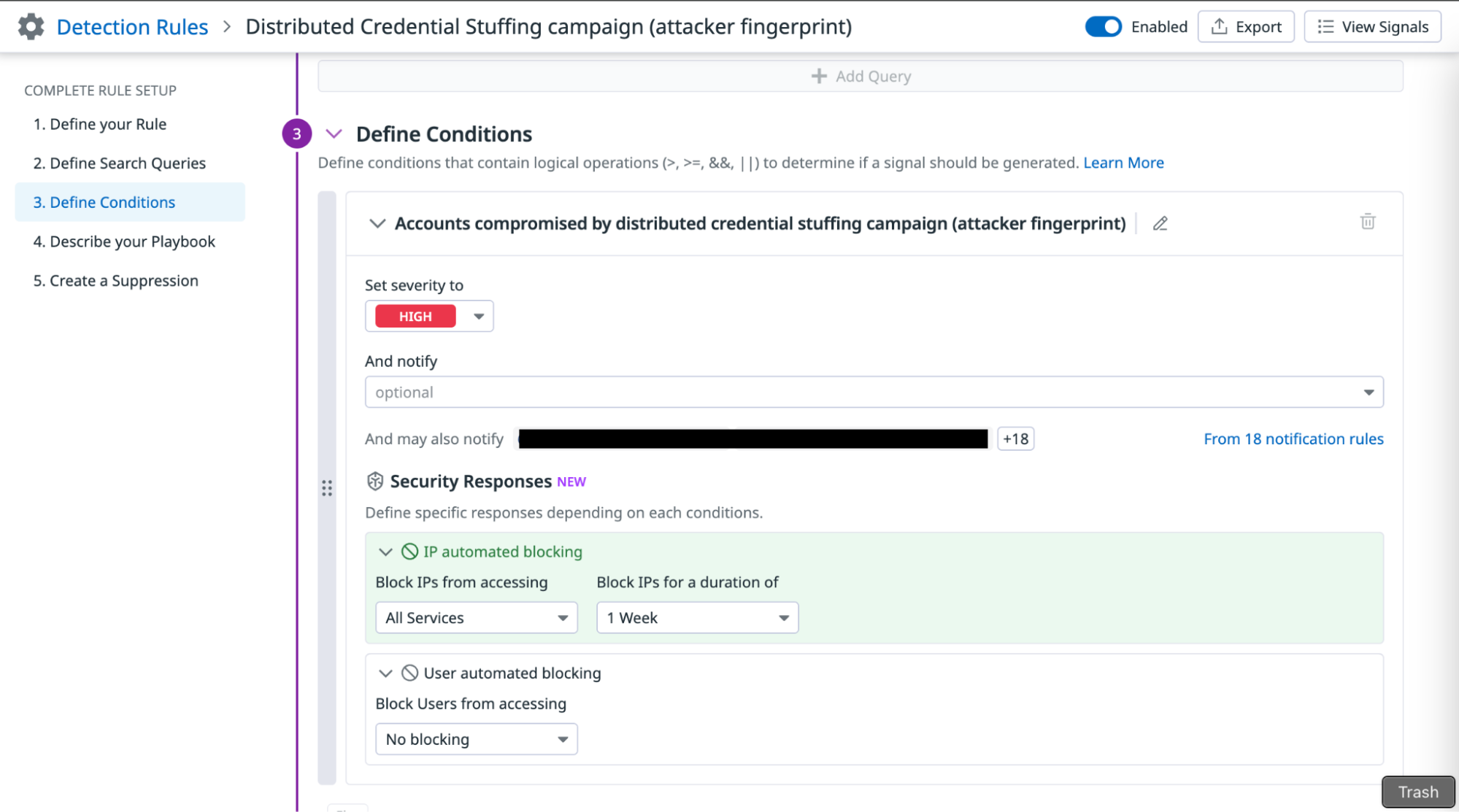Click the step 3 purple circle badge

(296, 134)
